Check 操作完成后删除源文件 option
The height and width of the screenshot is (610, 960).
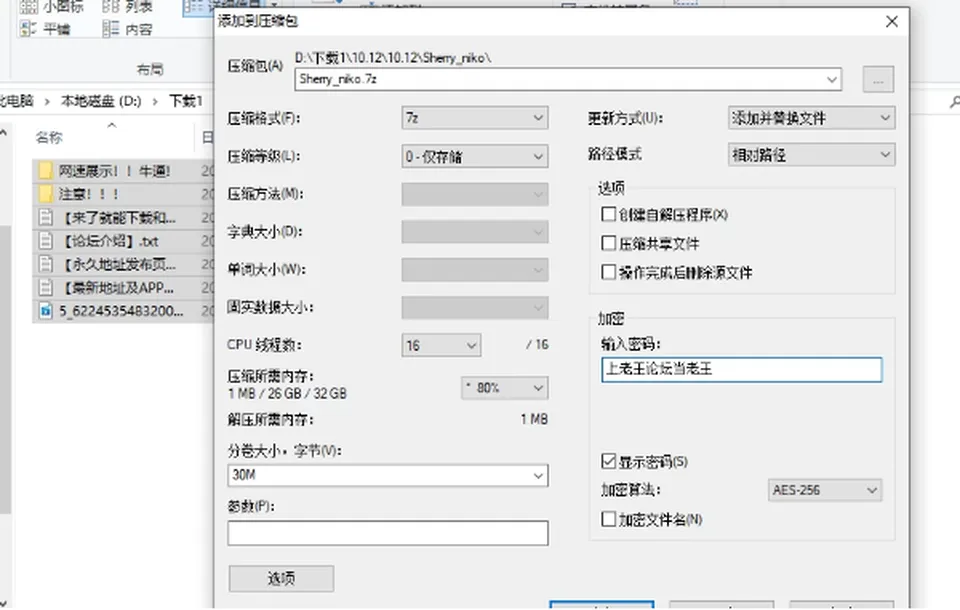(609, 272)
